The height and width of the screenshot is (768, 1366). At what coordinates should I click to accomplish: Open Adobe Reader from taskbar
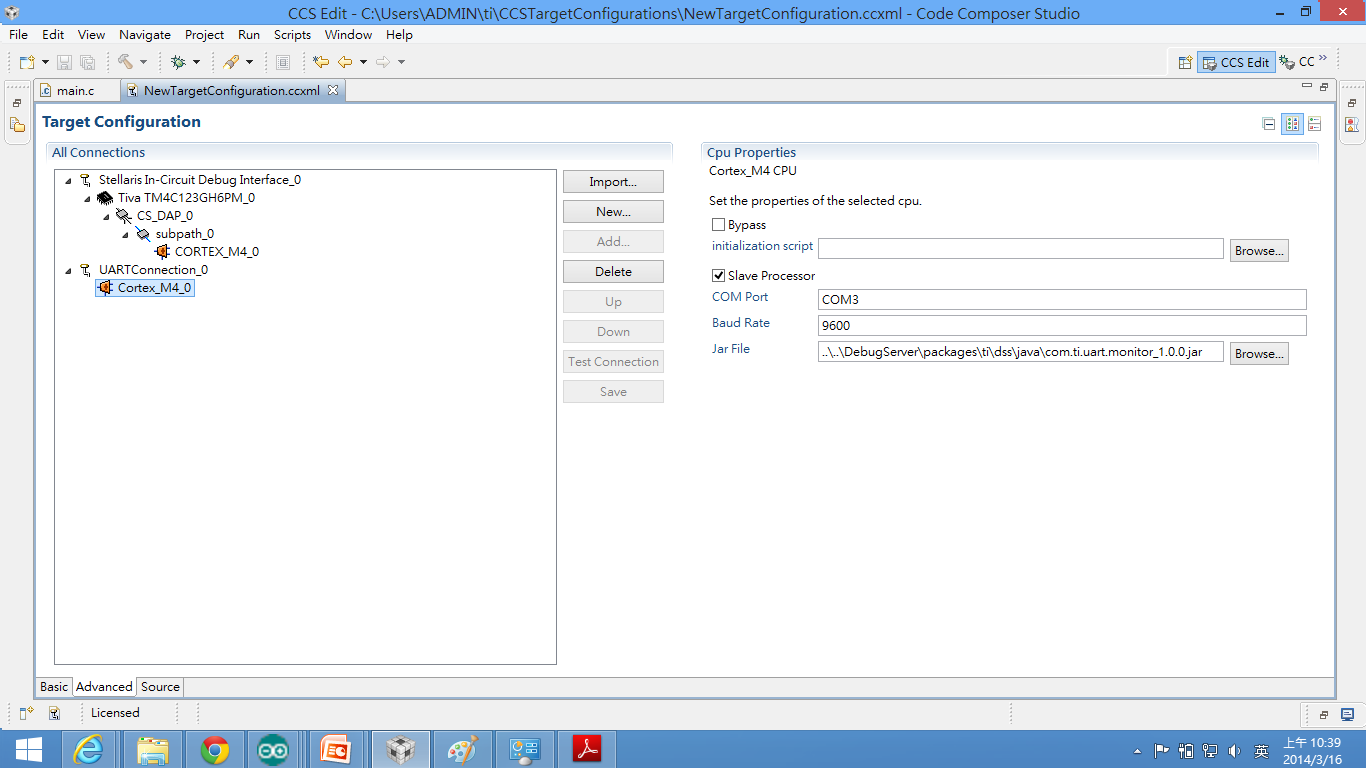pos(586,749)
